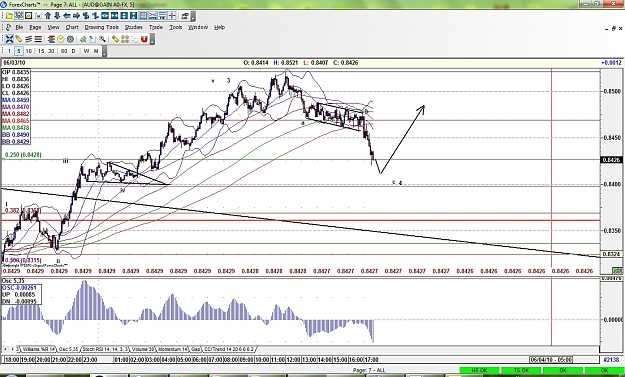Click the HS OK status indicator

(x=480, y=371)
